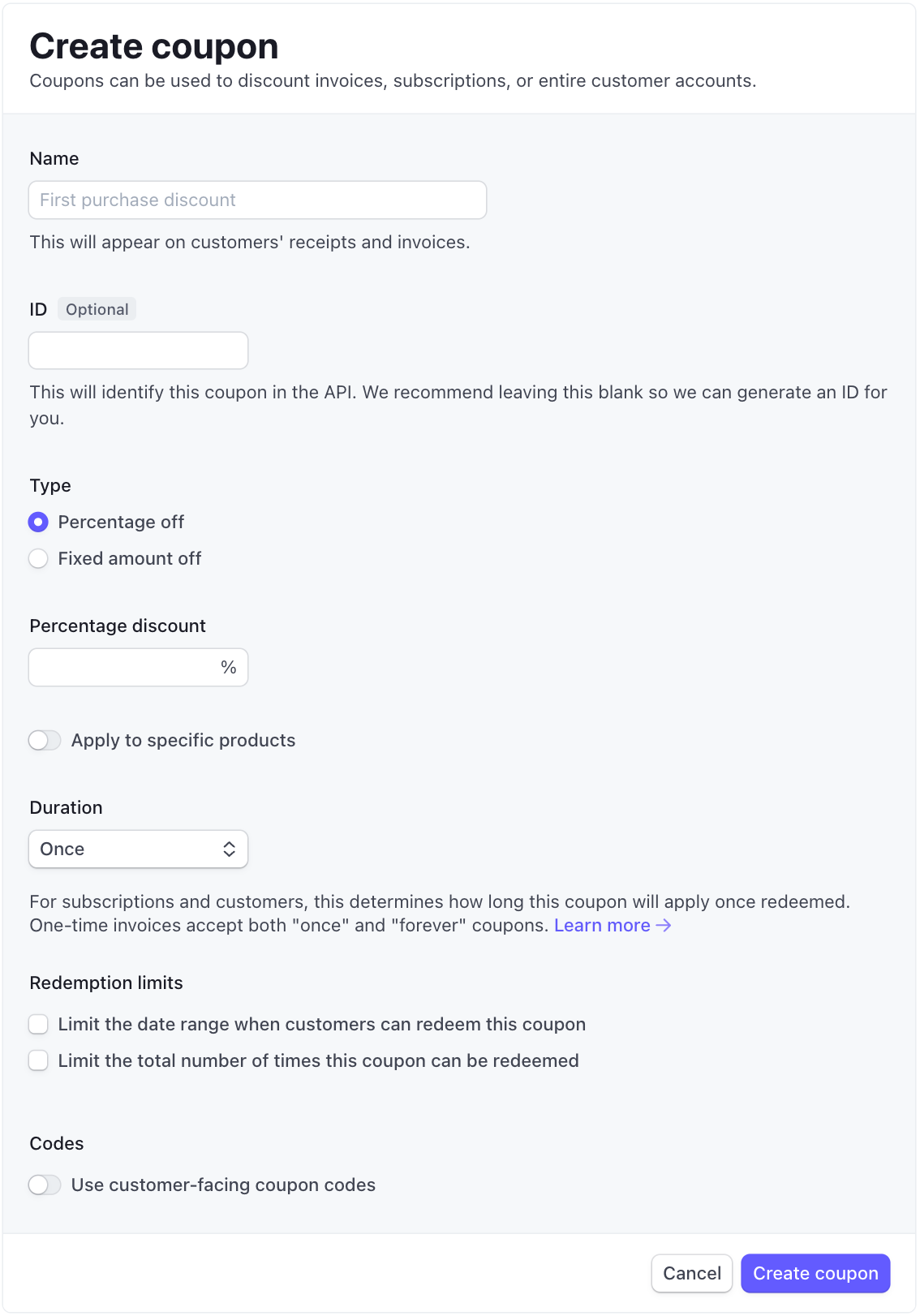Click the Create coupon dialog title

pyautogui.click(x=153, y=45)
